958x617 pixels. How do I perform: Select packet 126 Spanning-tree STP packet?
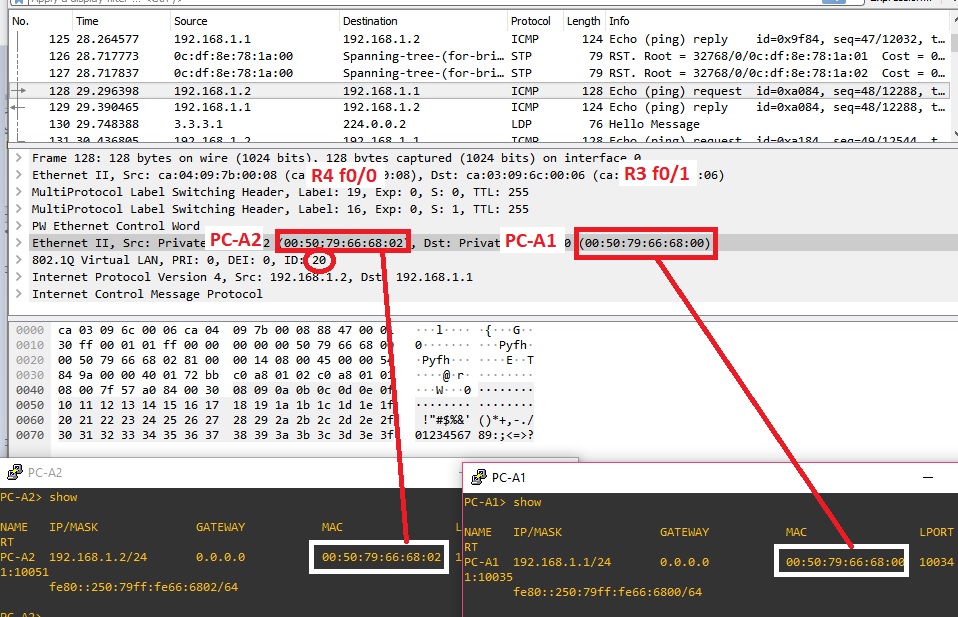[x=300, y=55]
